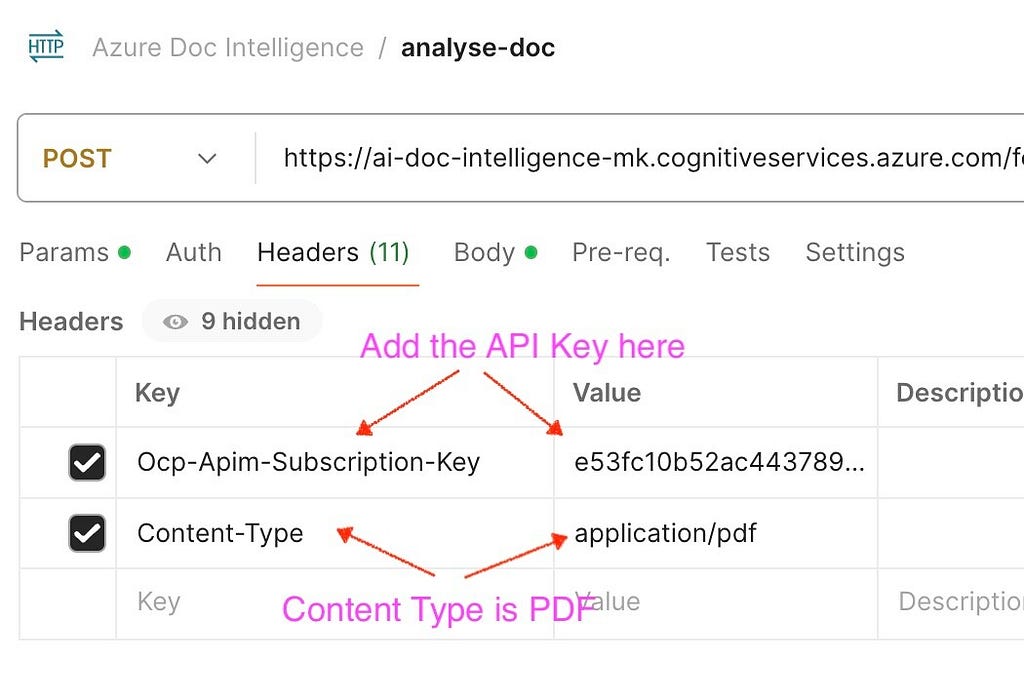The width and height of the screenshot is (1024, 690).
Task: Edit the subscription key value e53fc10b52ac443789
Action: [x=716, y=463]
